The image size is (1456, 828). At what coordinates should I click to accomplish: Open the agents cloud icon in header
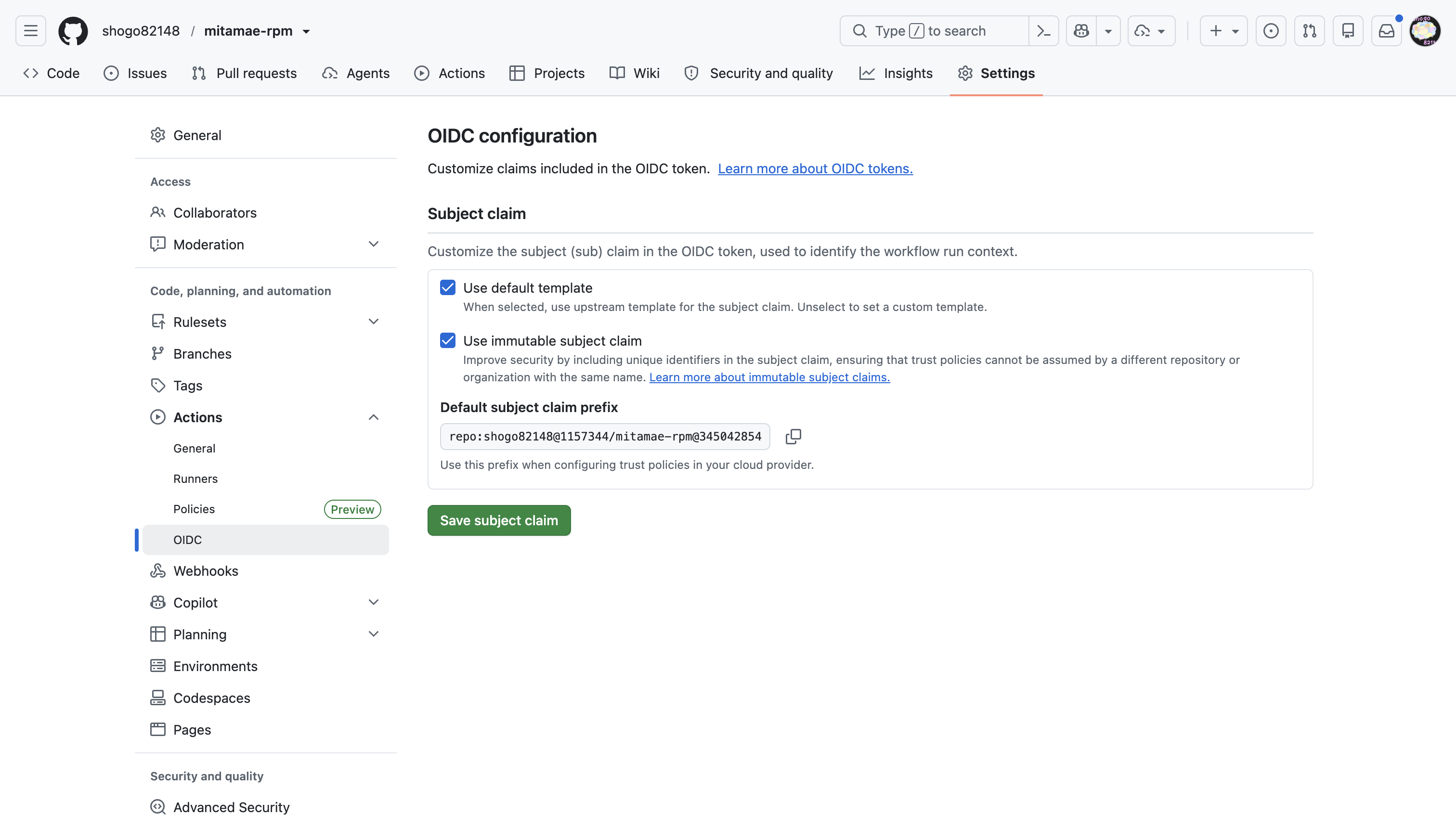[1142, 31]
